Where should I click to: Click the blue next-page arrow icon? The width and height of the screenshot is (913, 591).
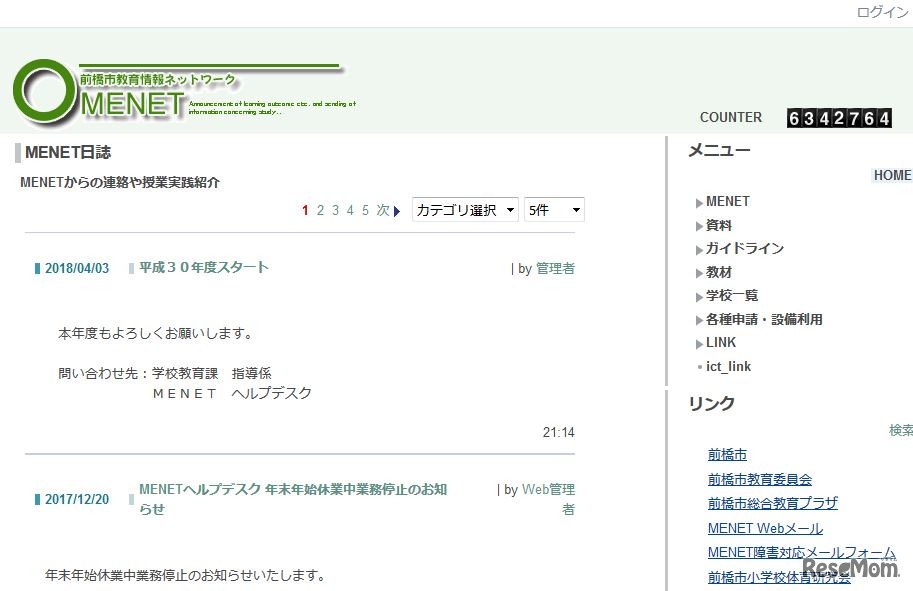pyautogui.click(x=397, y=211)
